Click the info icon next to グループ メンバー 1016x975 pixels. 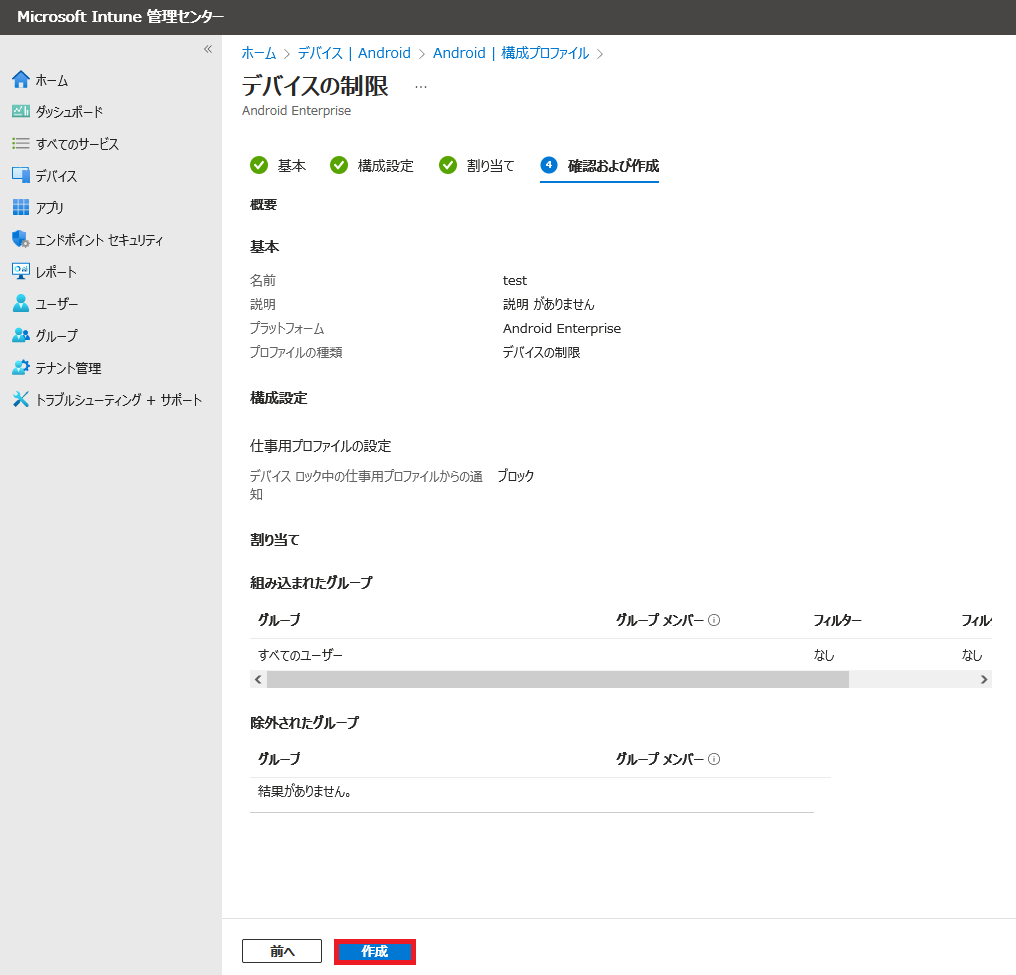point(713,619)
